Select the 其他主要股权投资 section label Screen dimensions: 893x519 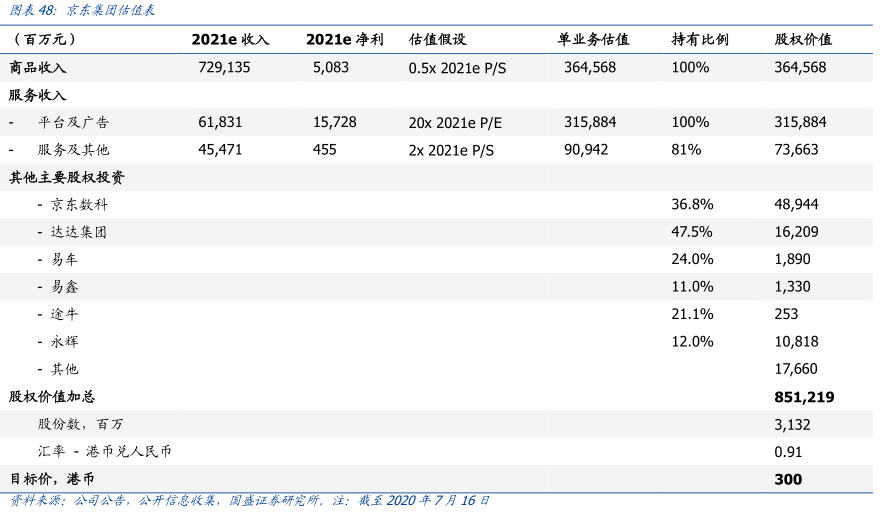(67, 177)
